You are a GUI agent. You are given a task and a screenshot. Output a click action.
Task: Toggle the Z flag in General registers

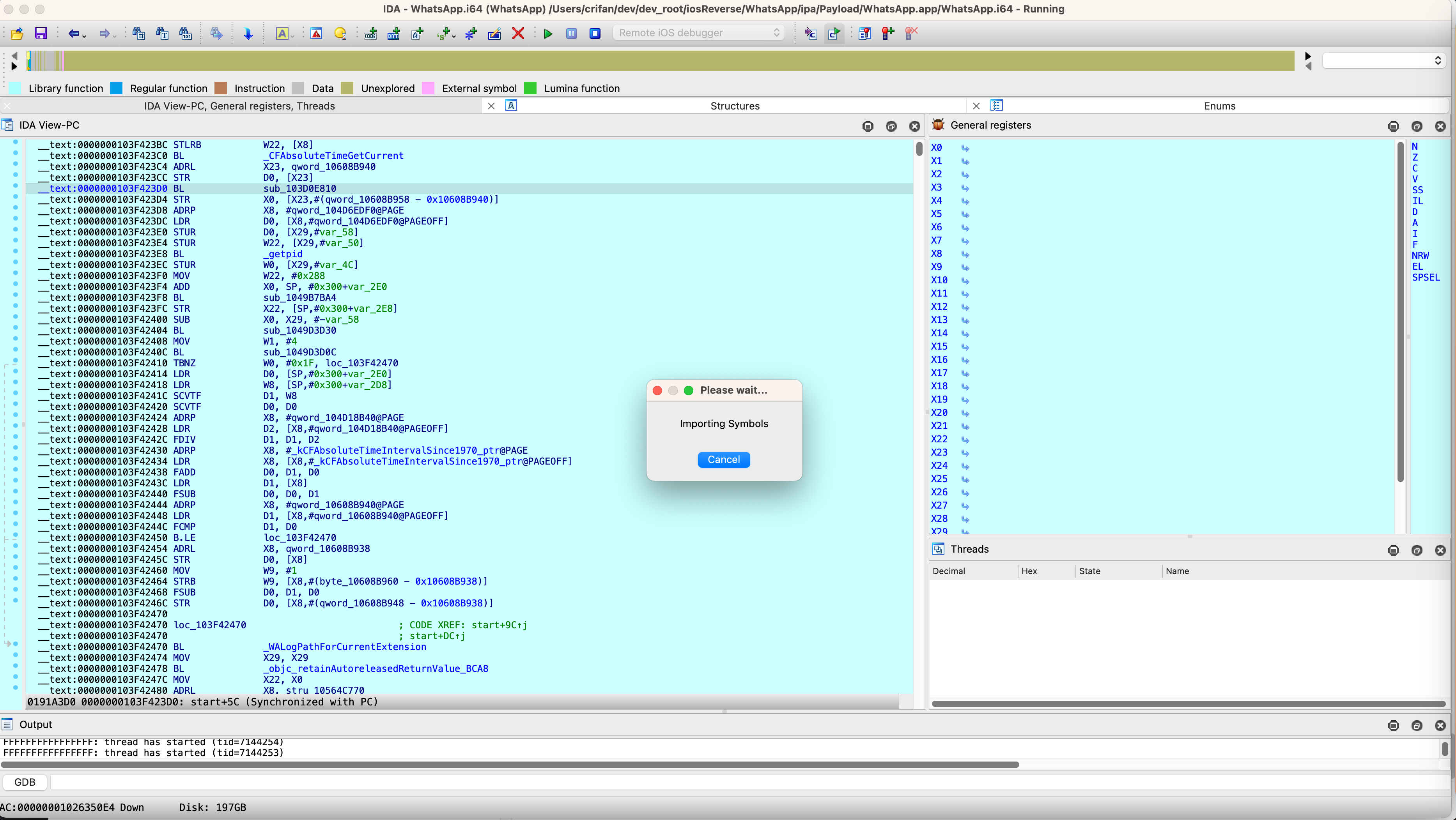click(1415, 157)
